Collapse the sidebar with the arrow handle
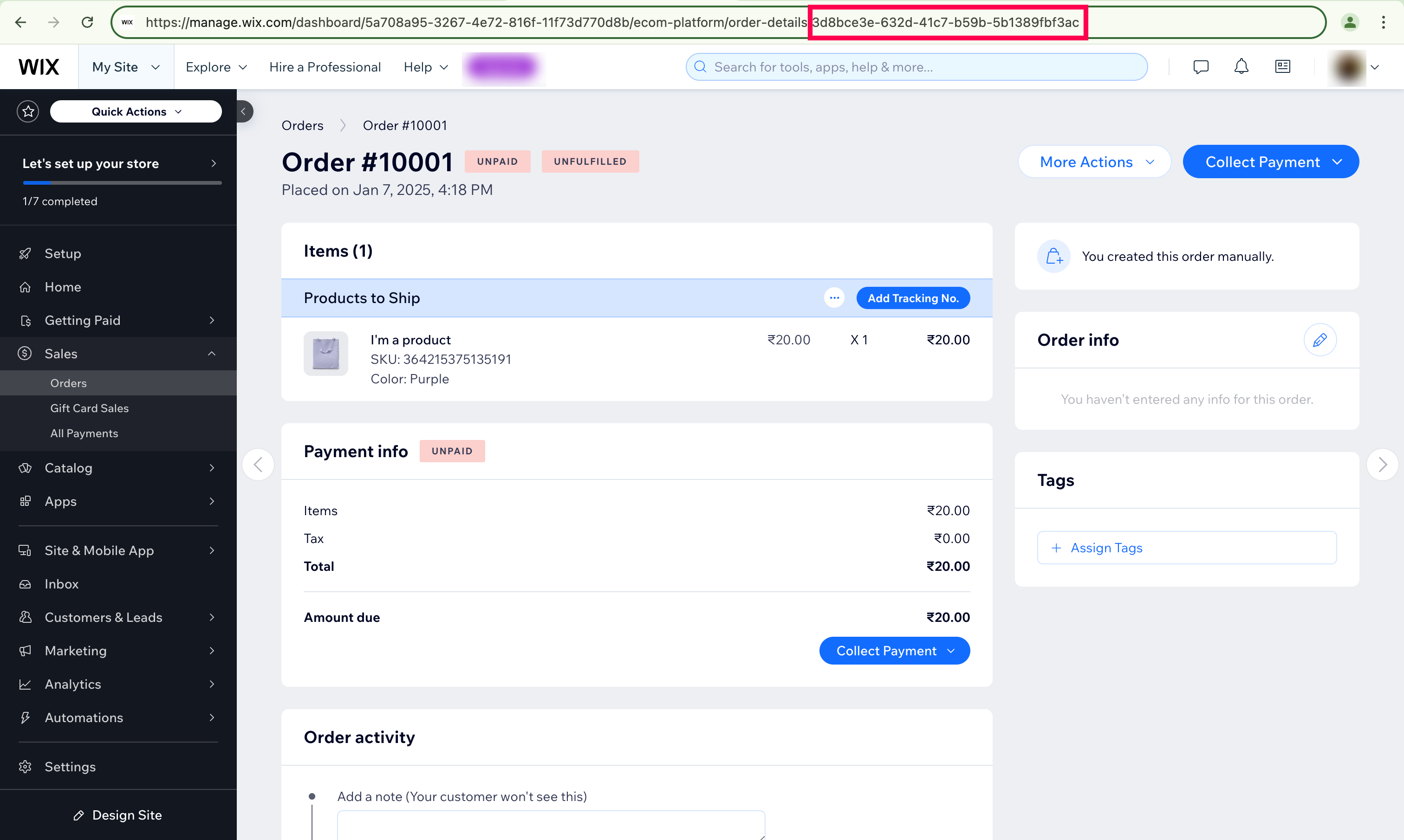 (244, 111)
